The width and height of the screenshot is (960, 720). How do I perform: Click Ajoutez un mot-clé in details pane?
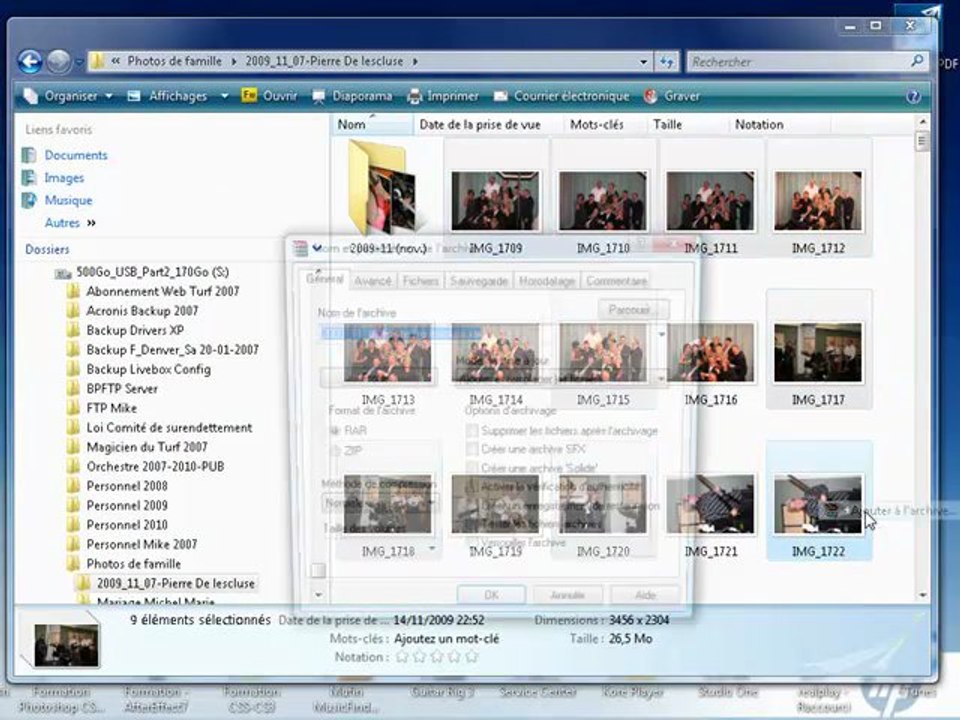coord(446,639)
